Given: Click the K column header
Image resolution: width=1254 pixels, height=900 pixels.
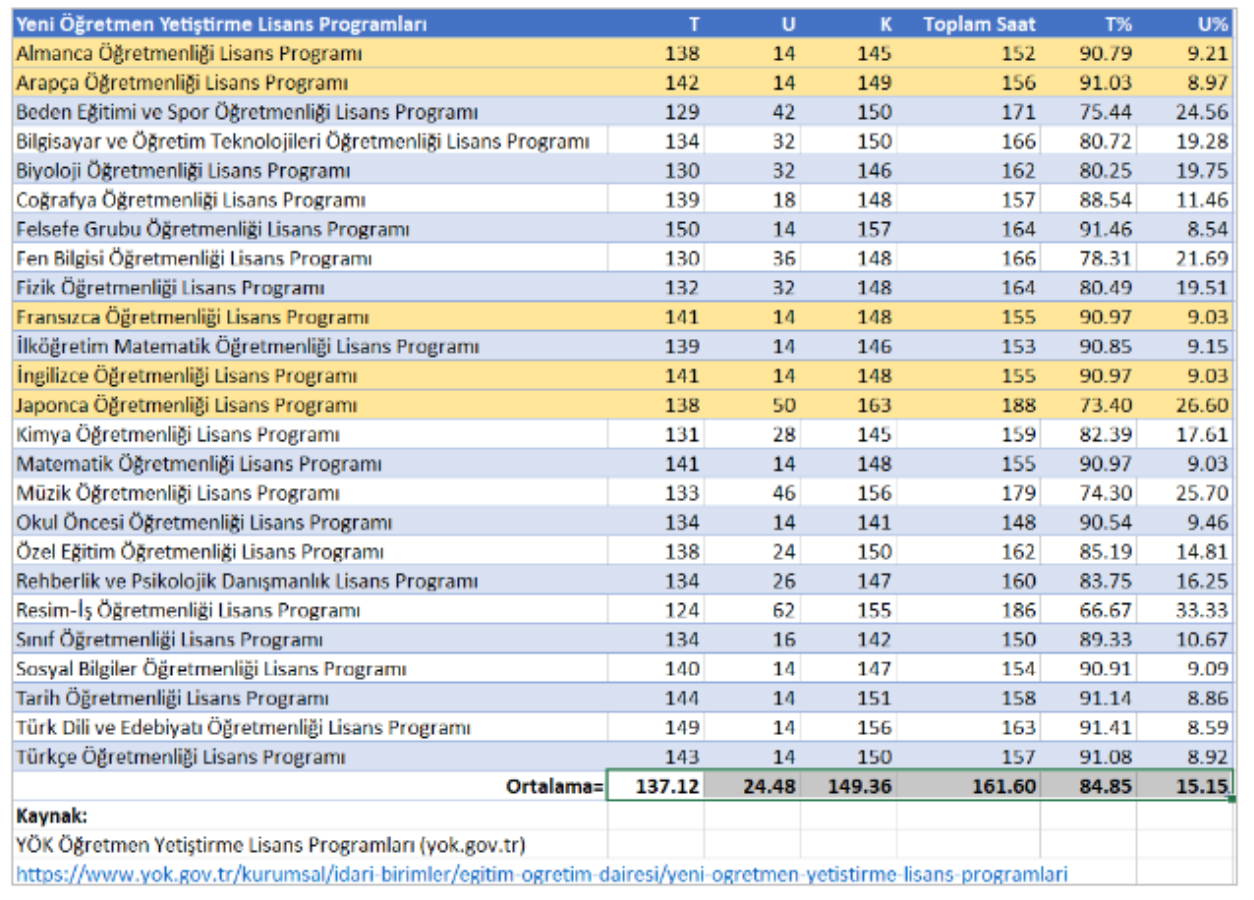Looking at the screenshot, I should point(884,24).
